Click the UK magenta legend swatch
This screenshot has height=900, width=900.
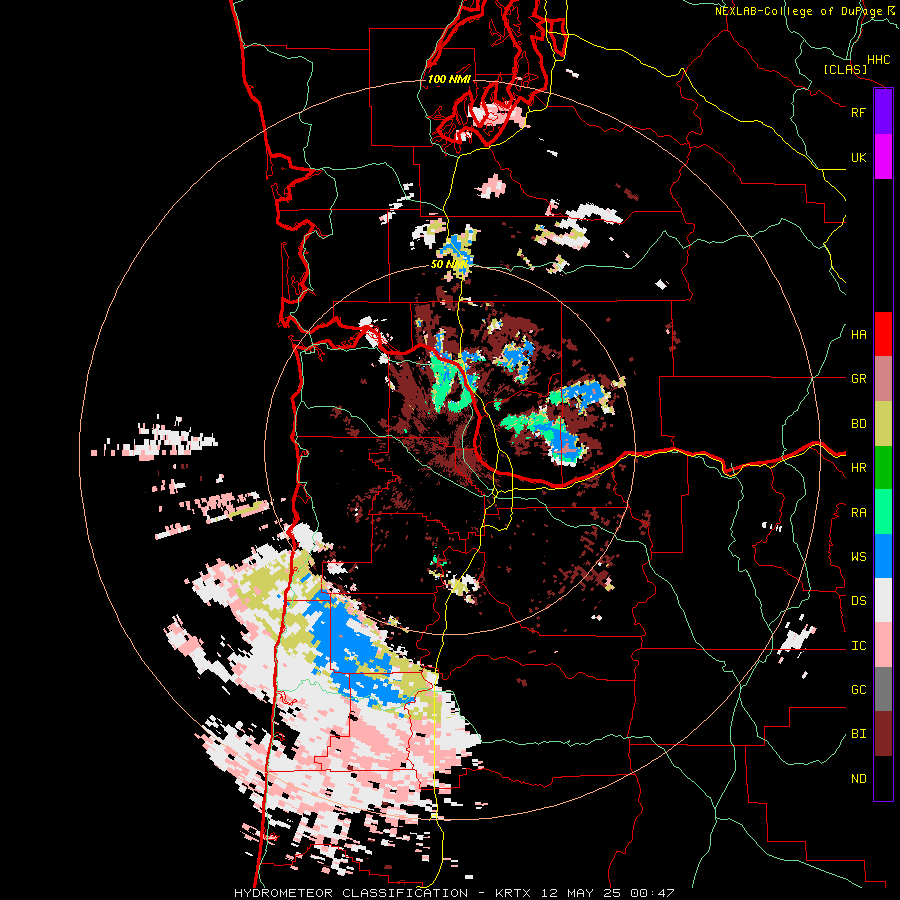(x=883, y=157)
